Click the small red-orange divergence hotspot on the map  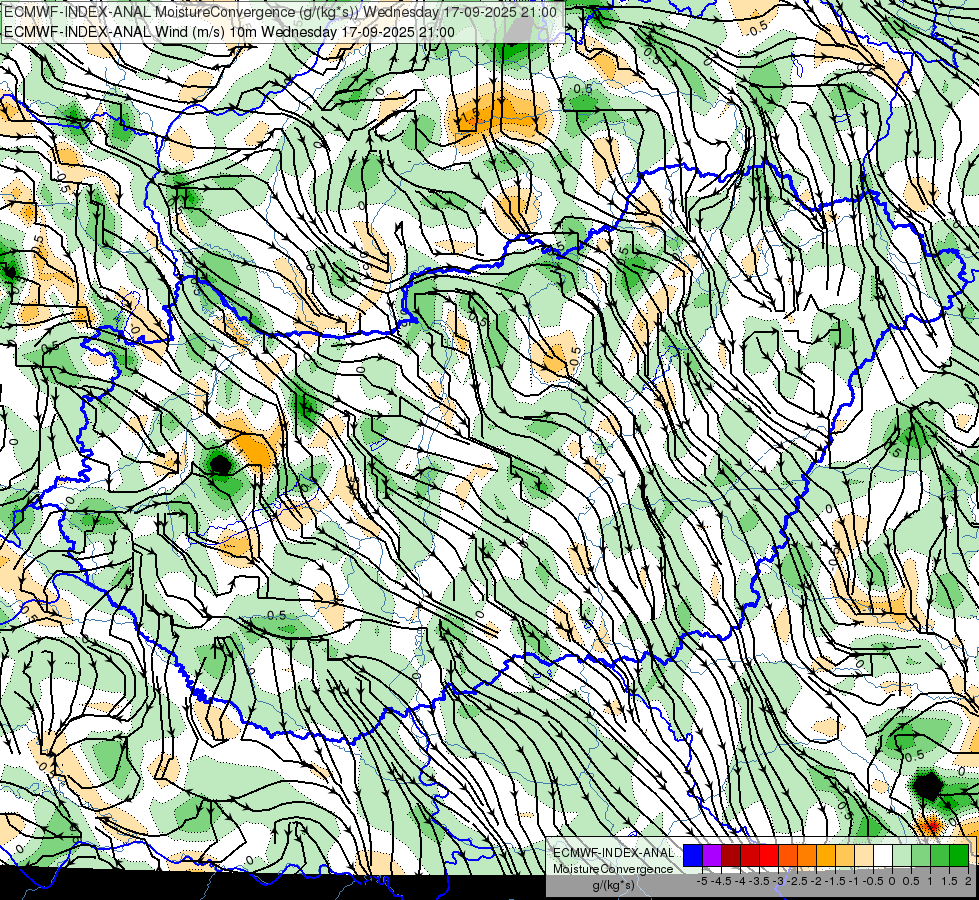(931, 826)
